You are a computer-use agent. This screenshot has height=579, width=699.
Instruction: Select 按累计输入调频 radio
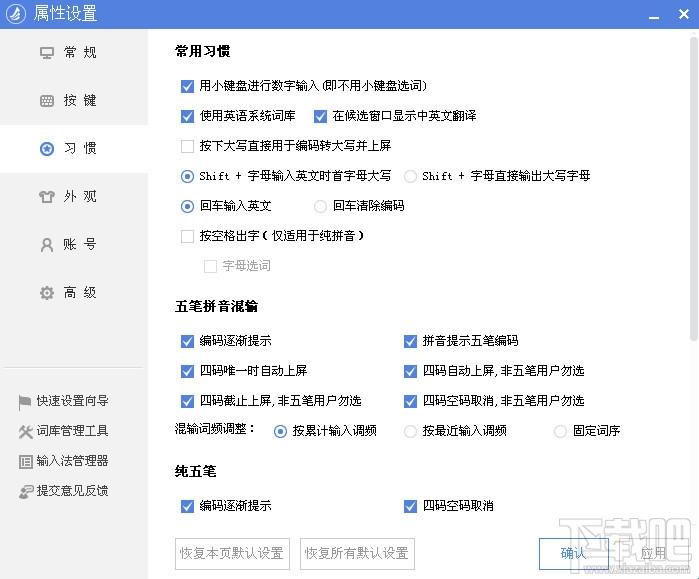click(x=280, y=431)
